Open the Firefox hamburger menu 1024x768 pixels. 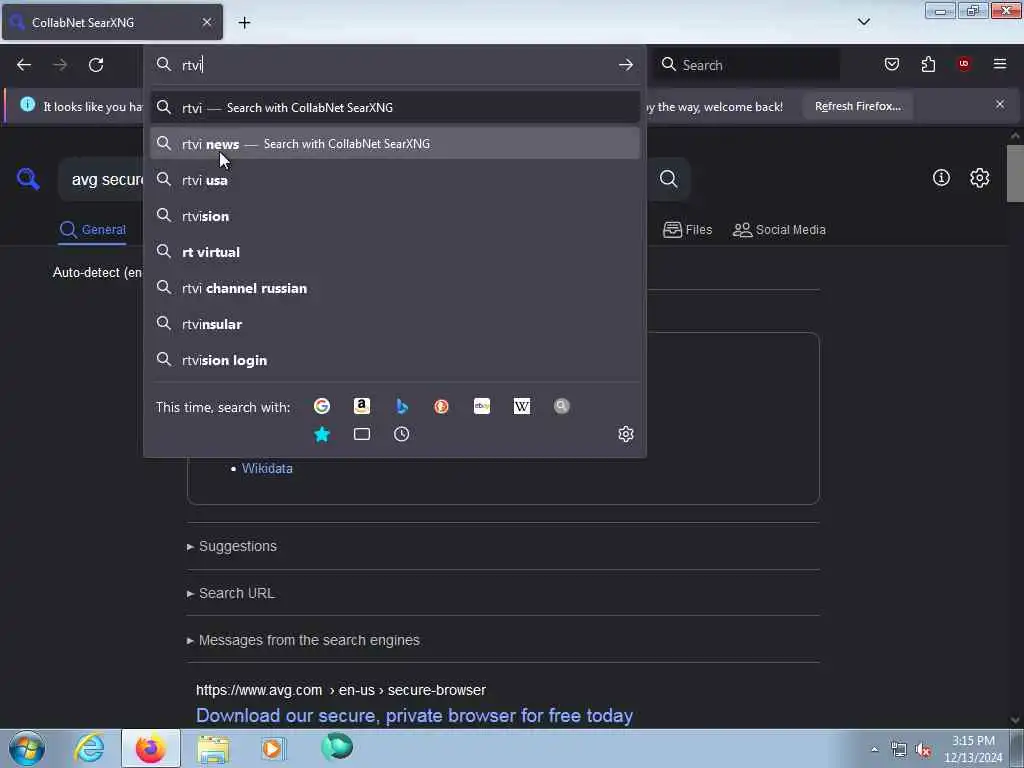tap(1000, 64)
